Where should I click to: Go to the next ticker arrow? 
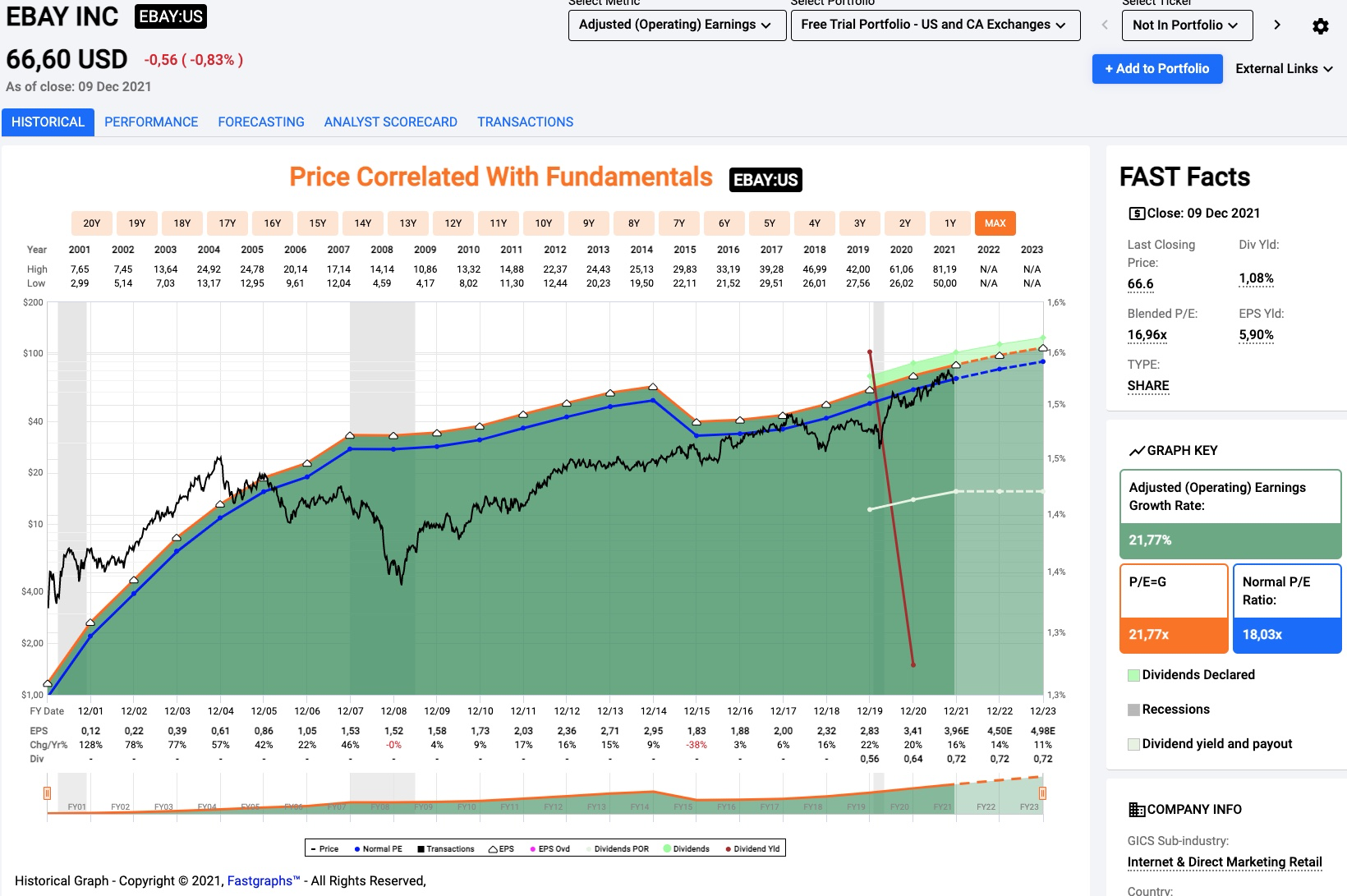click(x=1276, y=25)
